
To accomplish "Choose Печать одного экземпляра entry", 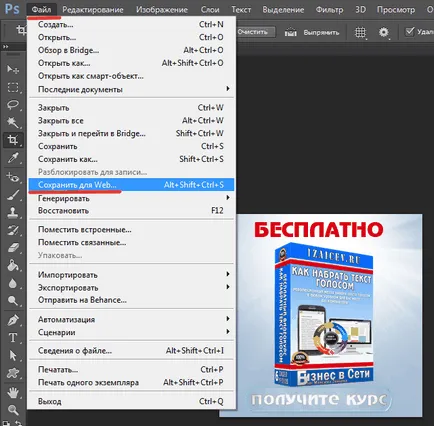I will [131, 382].
